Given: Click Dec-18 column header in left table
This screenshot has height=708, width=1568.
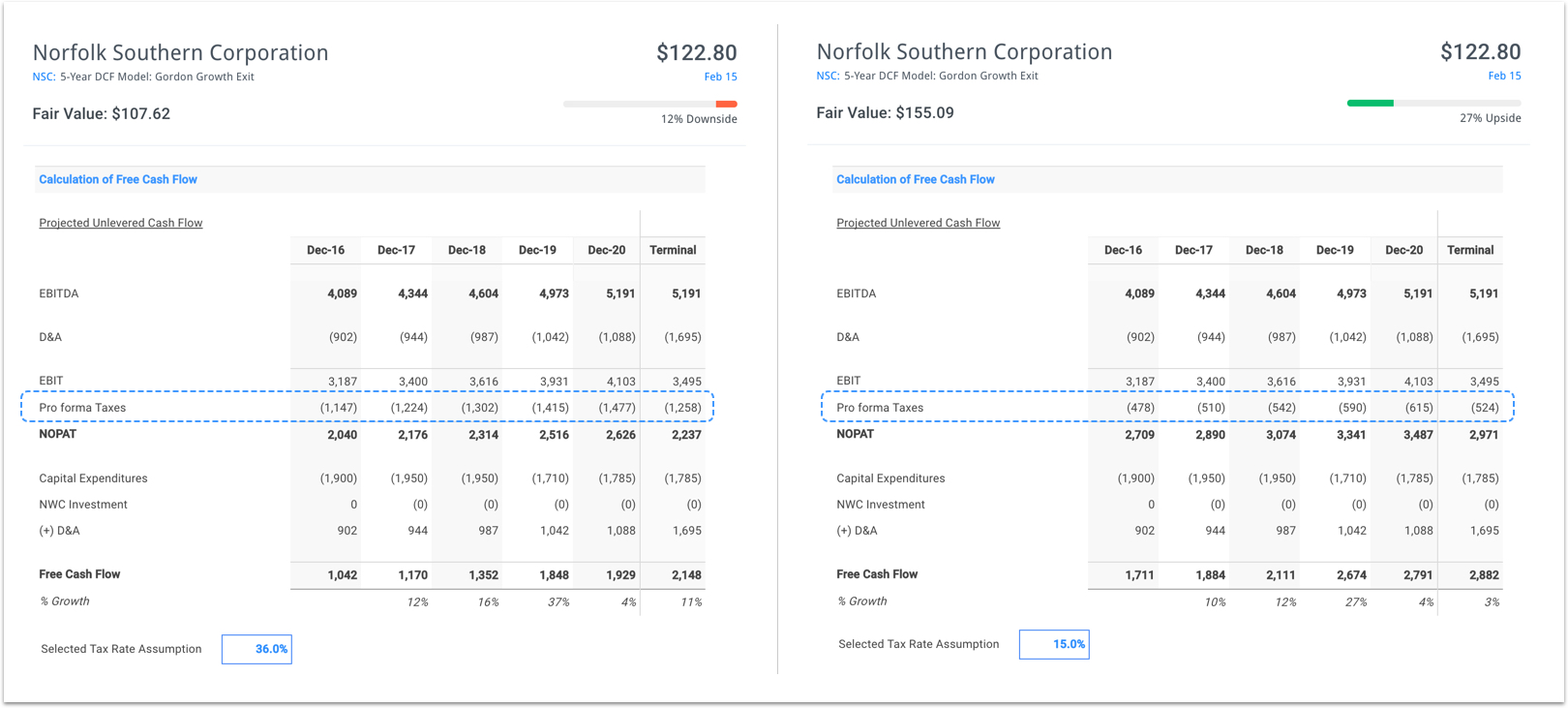Looking at the screenshot, I should pos(467,250).
